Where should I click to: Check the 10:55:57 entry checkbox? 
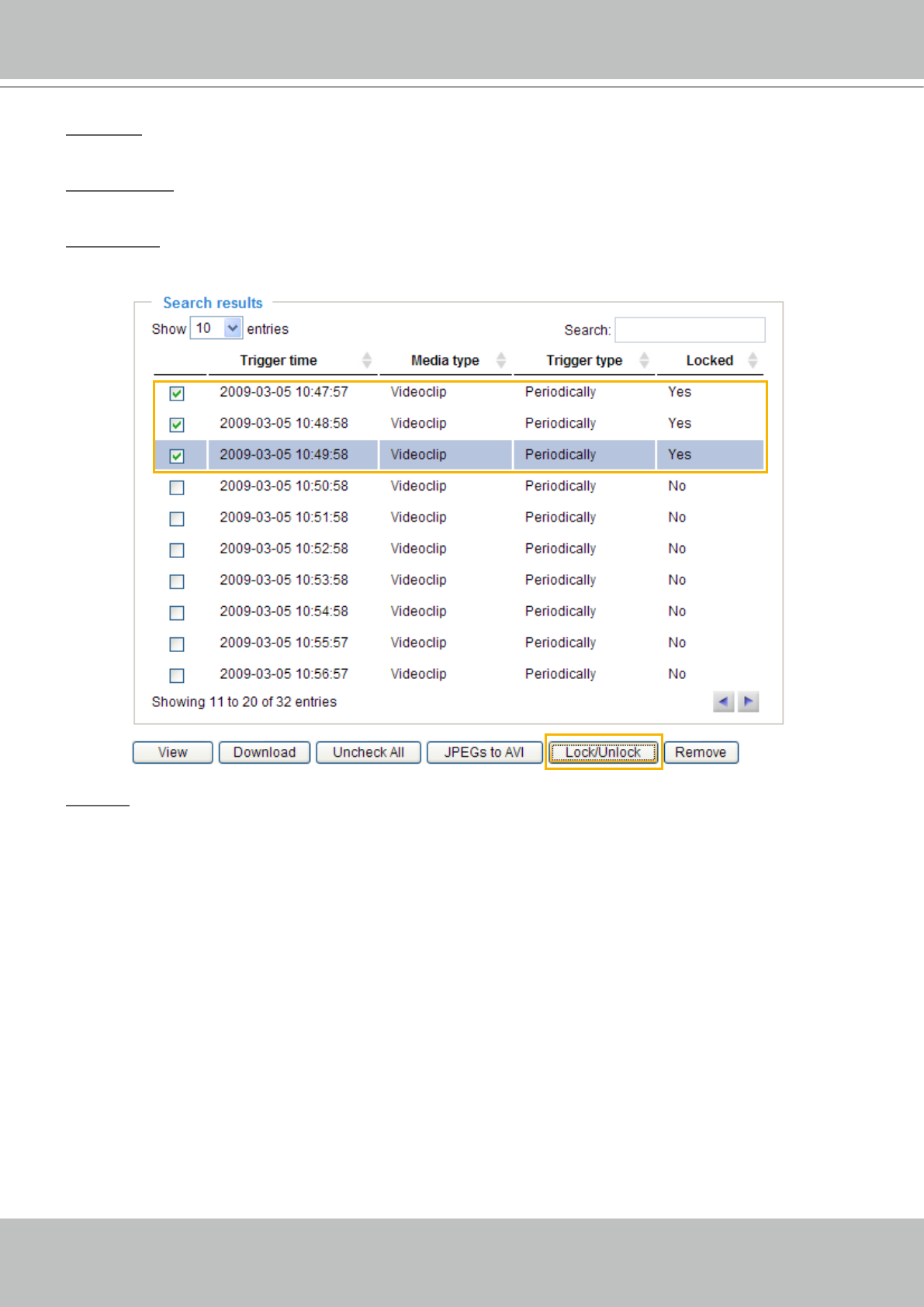point(177,644)
